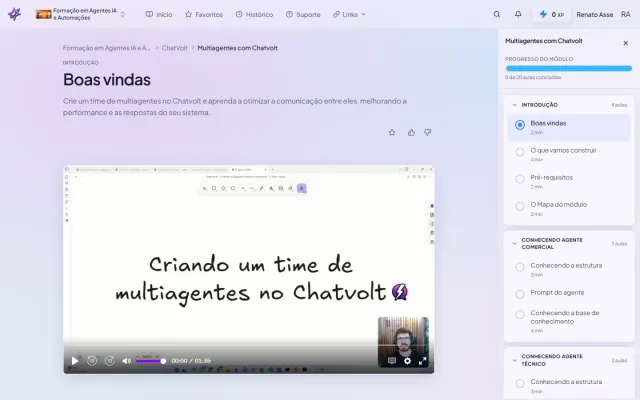Screen dimensions: 640x400
Task: Click the XP lightning counter
Action: point(552,14)
